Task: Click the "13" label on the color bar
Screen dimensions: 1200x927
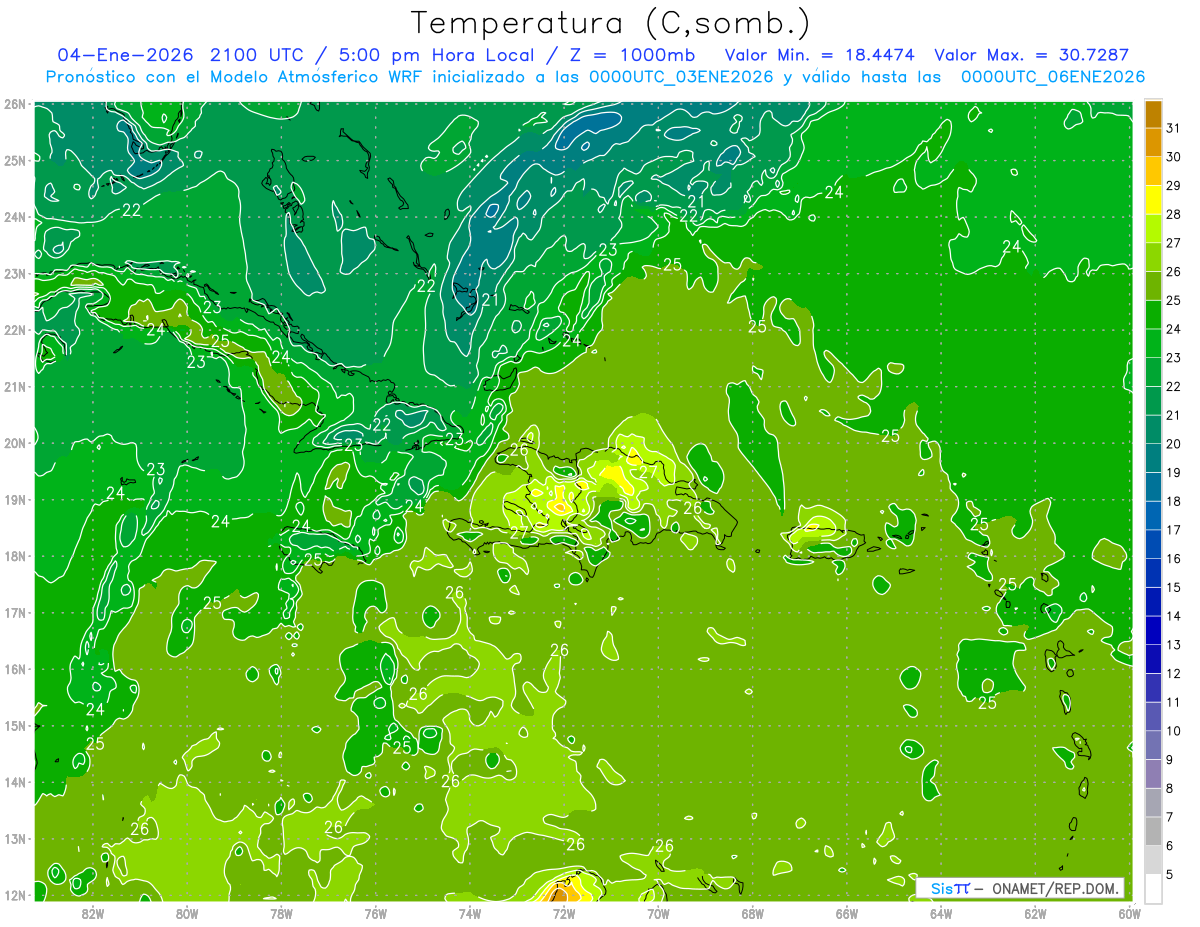Action: [1173, 645]
